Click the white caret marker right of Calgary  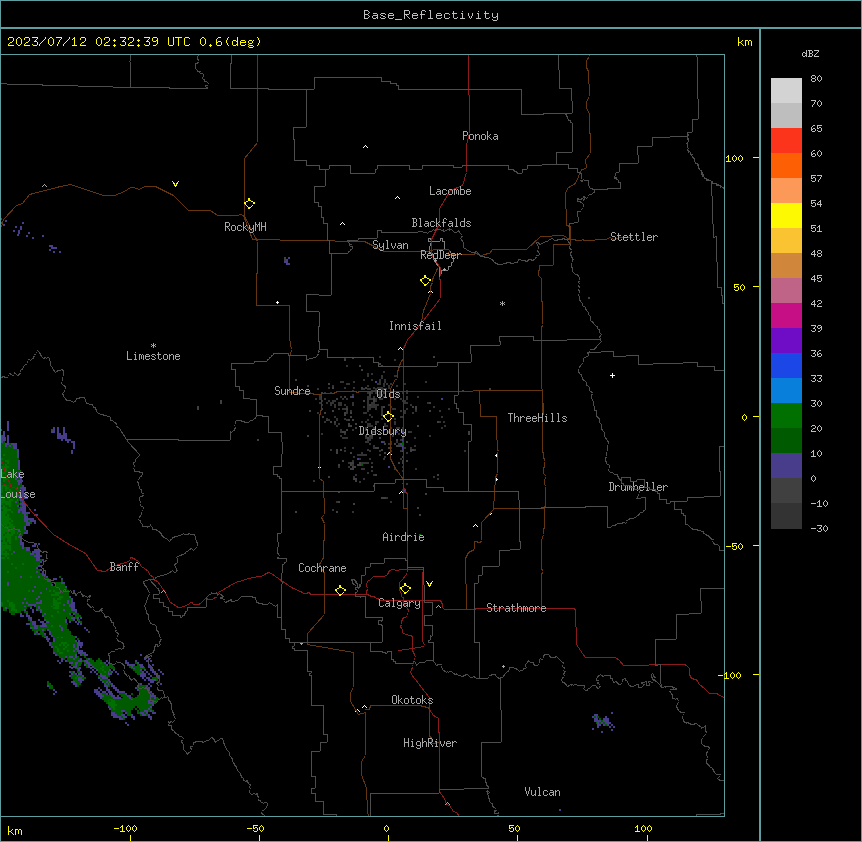pyautogui.click(x=439, y=606)
